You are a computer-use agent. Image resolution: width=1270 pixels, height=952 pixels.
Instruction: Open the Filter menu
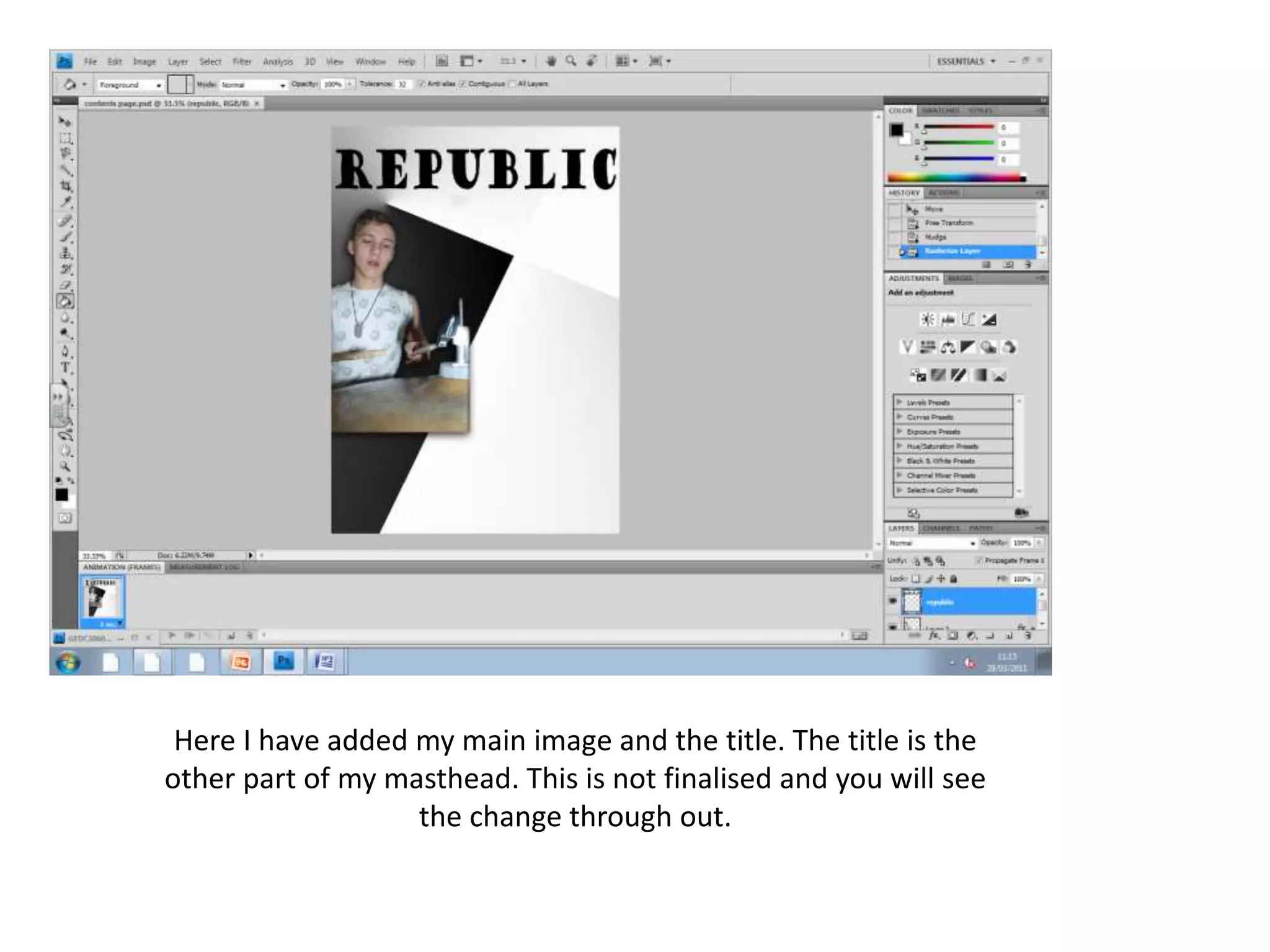[x=242, y=62]
